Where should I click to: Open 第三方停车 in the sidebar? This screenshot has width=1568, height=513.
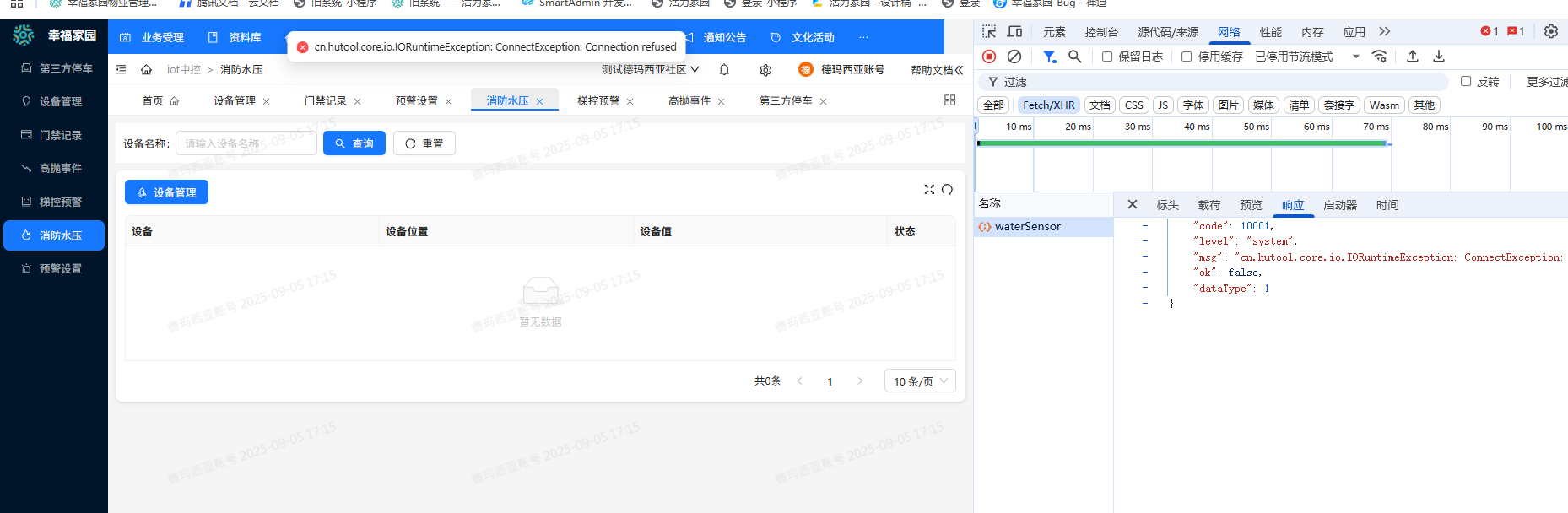pyautogui.click(x=54, y=68)
